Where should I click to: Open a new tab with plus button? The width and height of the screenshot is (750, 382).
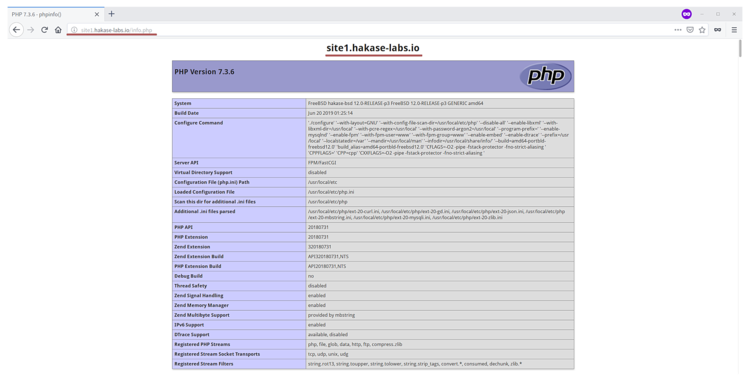pos(111,14)
